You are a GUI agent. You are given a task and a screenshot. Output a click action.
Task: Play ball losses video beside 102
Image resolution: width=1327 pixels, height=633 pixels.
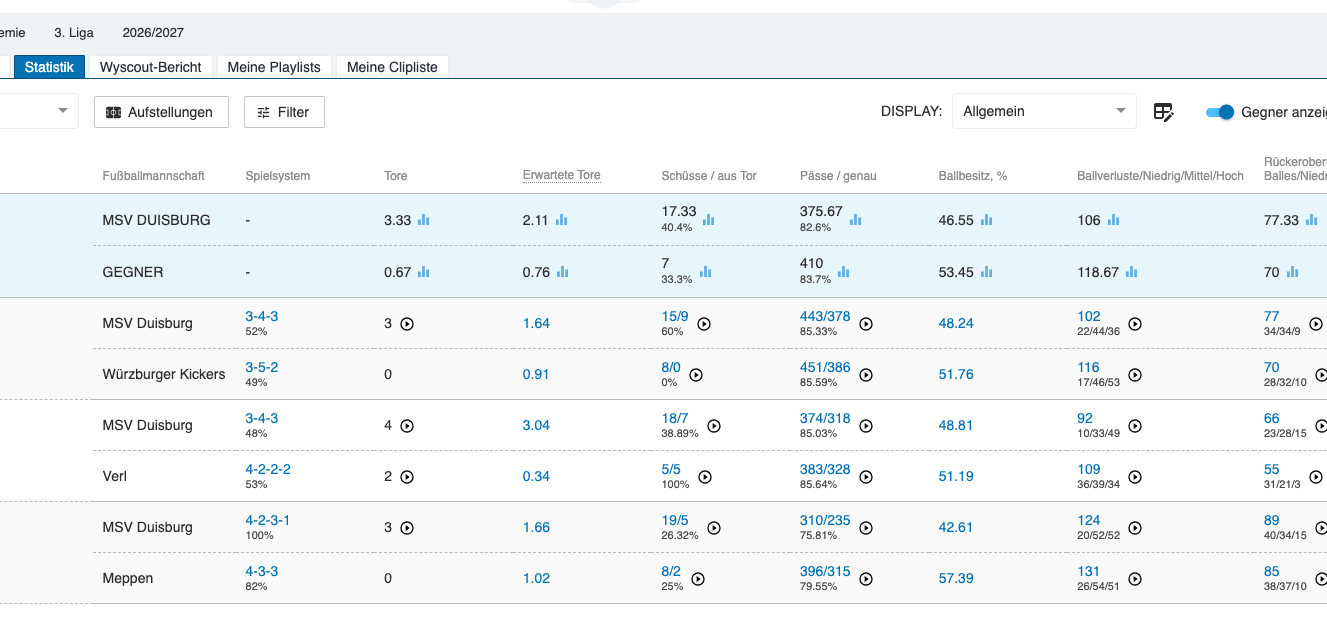[1135, 324]
